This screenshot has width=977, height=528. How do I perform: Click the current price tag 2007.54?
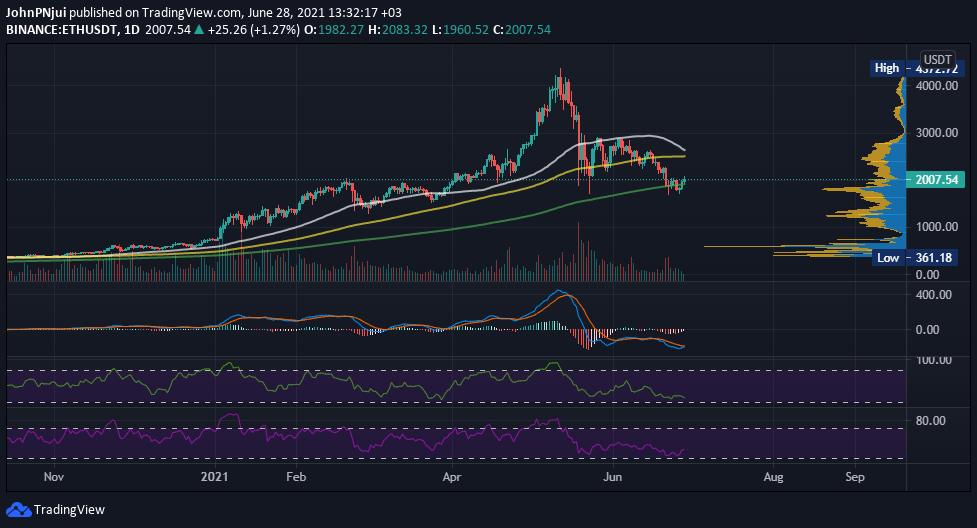click(936, 180)
